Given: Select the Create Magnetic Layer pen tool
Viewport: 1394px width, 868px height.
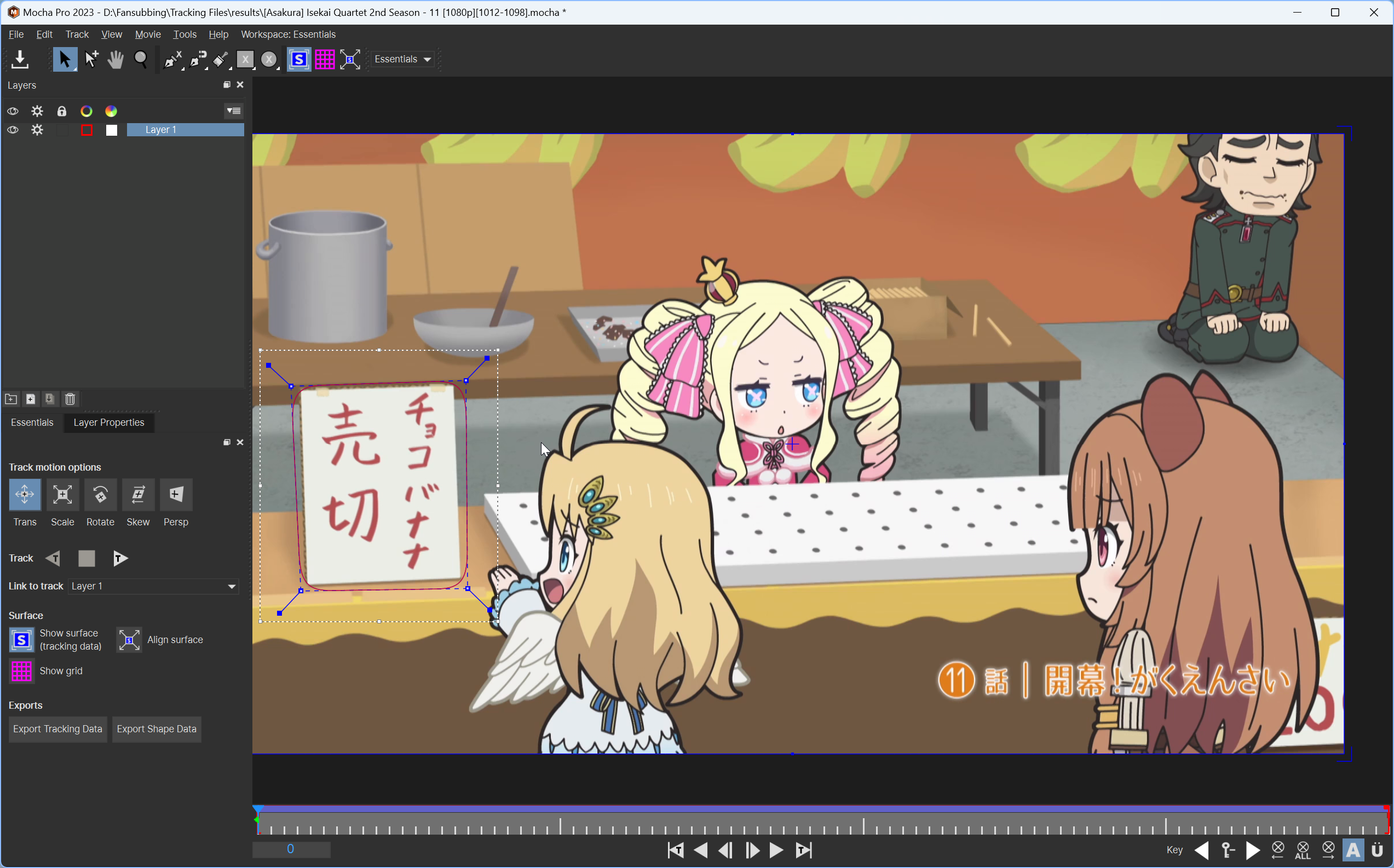Looking at the screenshot, I should click(x=198, y=59).
